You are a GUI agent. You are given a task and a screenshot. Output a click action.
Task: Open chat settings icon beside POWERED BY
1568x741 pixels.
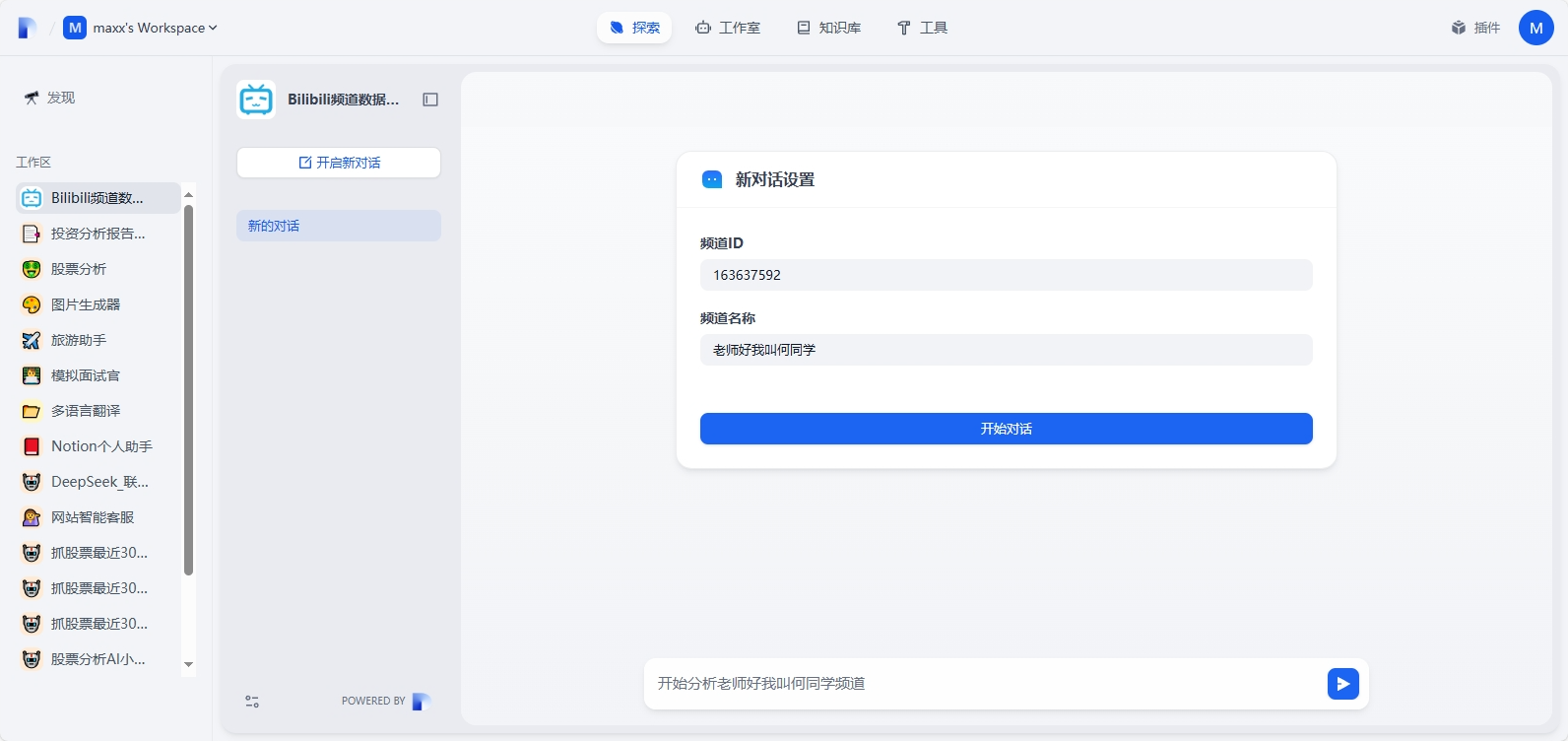tap(252, 702)
